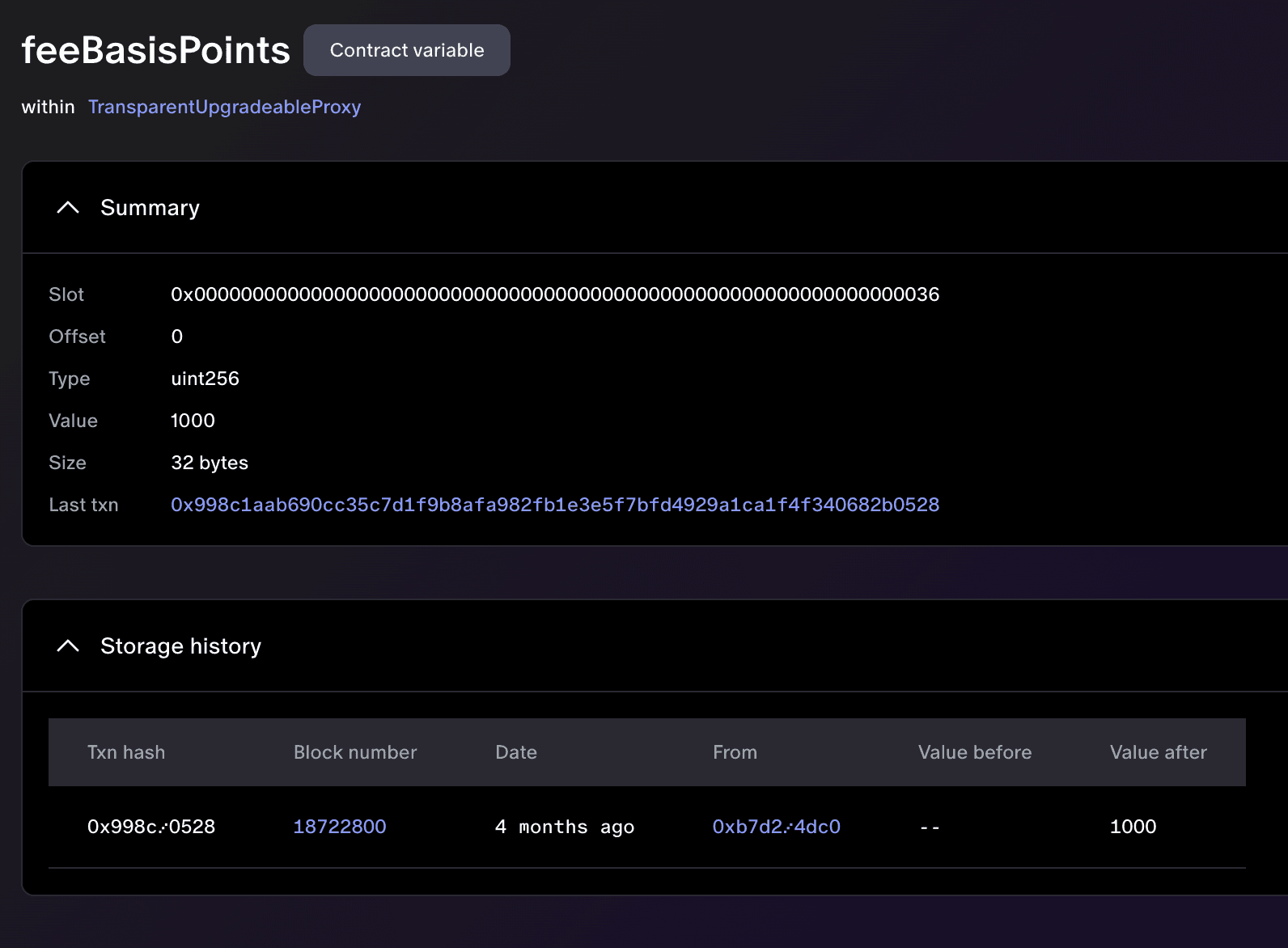Collapse the Summary section chevron
1288x948 pixels.
pos(68,208)
